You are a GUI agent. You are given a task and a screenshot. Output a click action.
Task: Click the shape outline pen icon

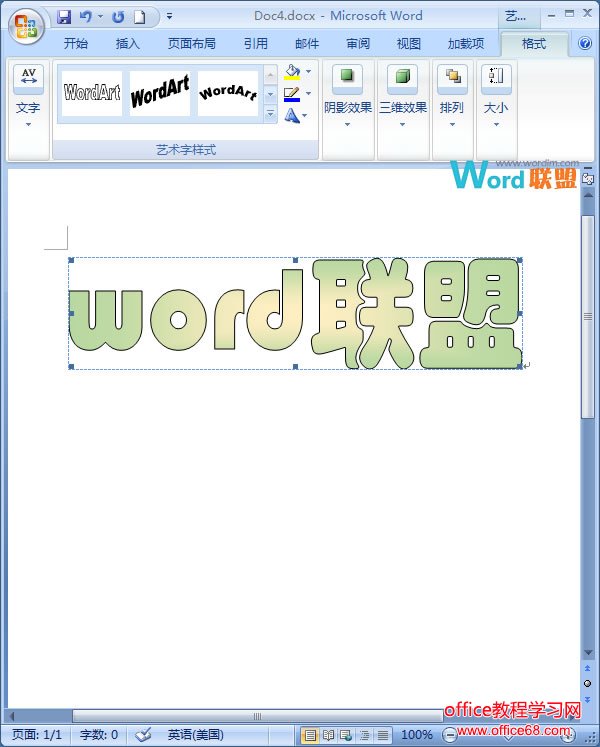click(292, 94)
